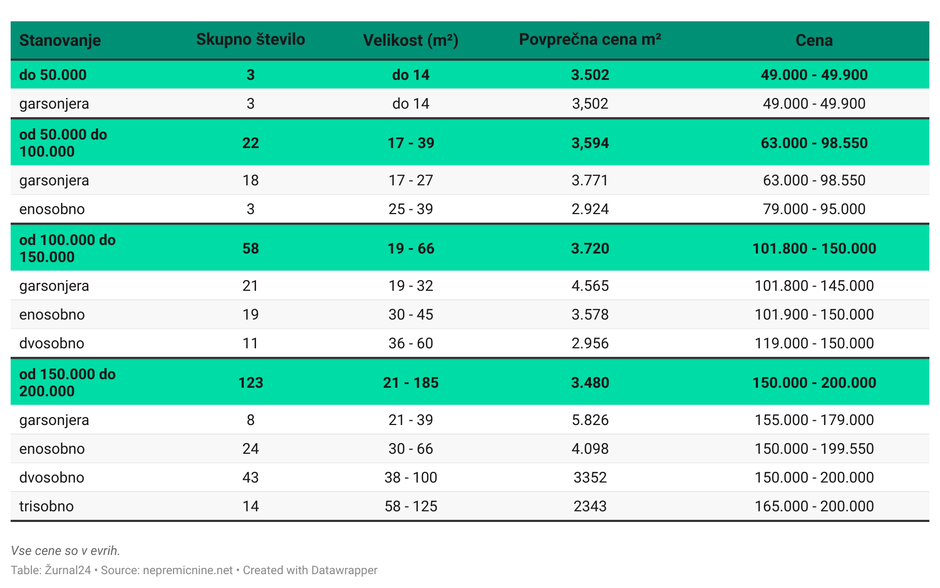Open the nepremicnine.net source link
The height and width of the screenshot is (588, 940).
pos(189,570)
